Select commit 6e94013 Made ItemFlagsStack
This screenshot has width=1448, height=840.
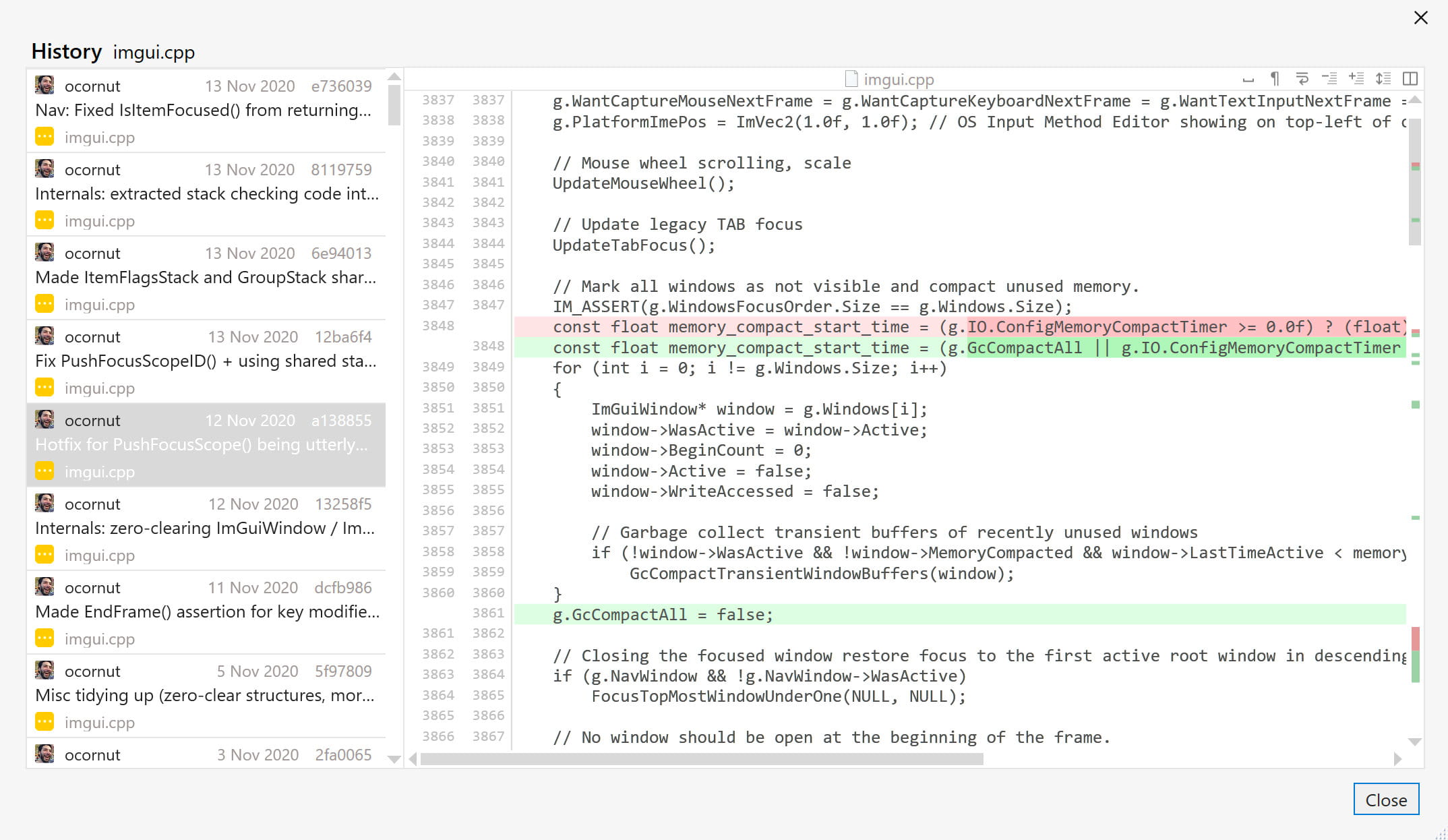(206, 277)
